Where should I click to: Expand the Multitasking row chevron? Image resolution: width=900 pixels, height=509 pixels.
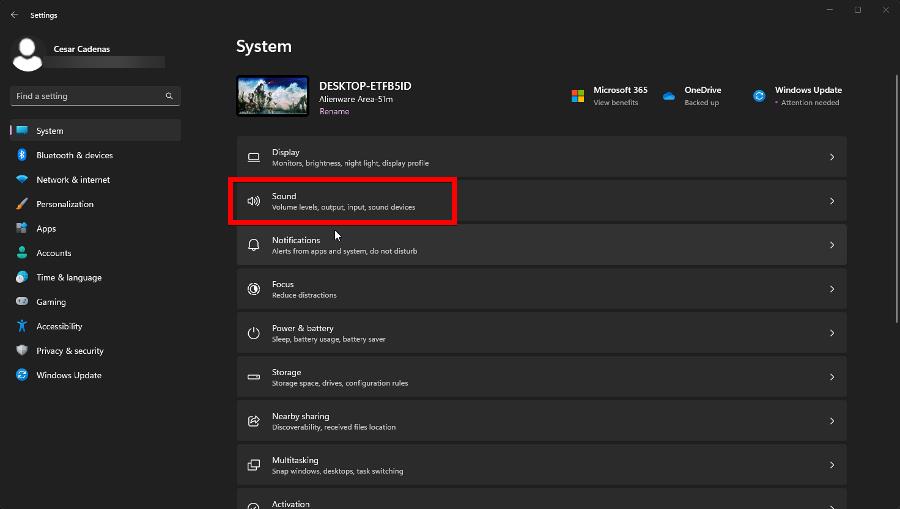tap(832, 465)
